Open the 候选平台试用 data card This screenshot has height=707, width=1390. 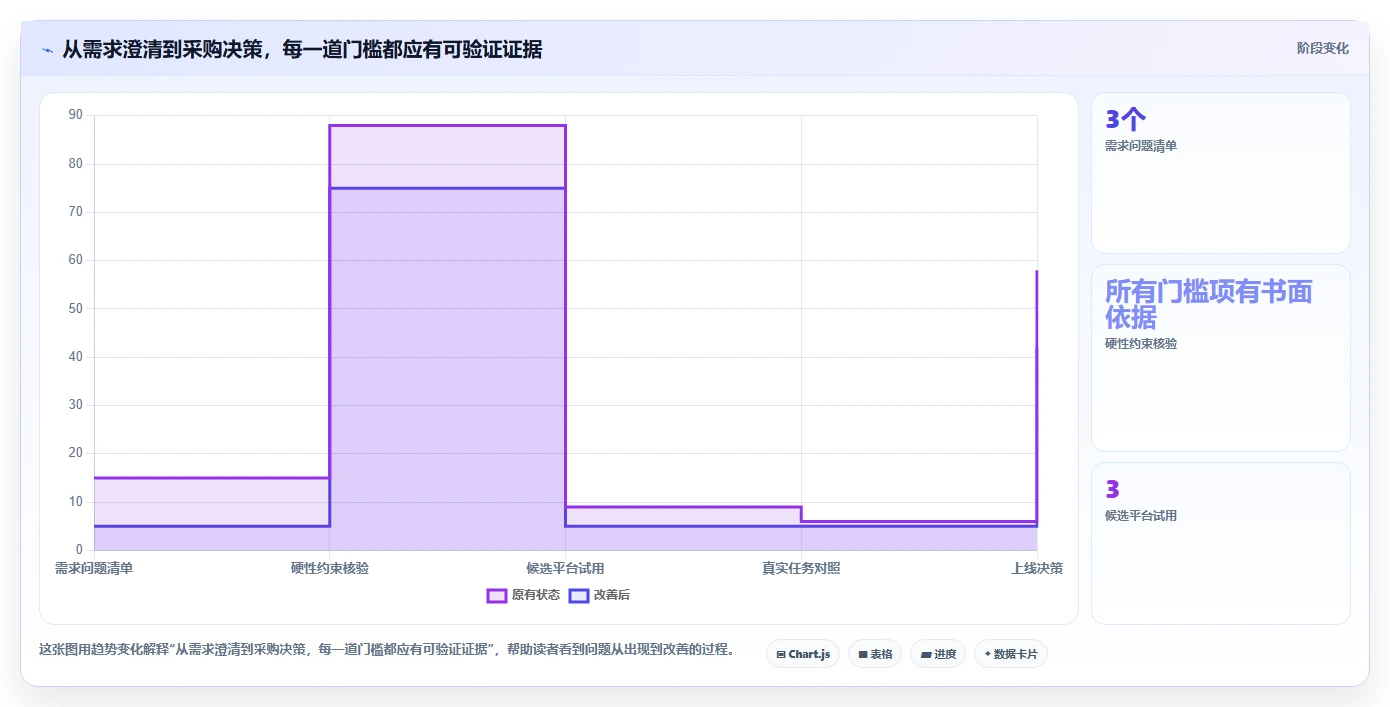1220,543
